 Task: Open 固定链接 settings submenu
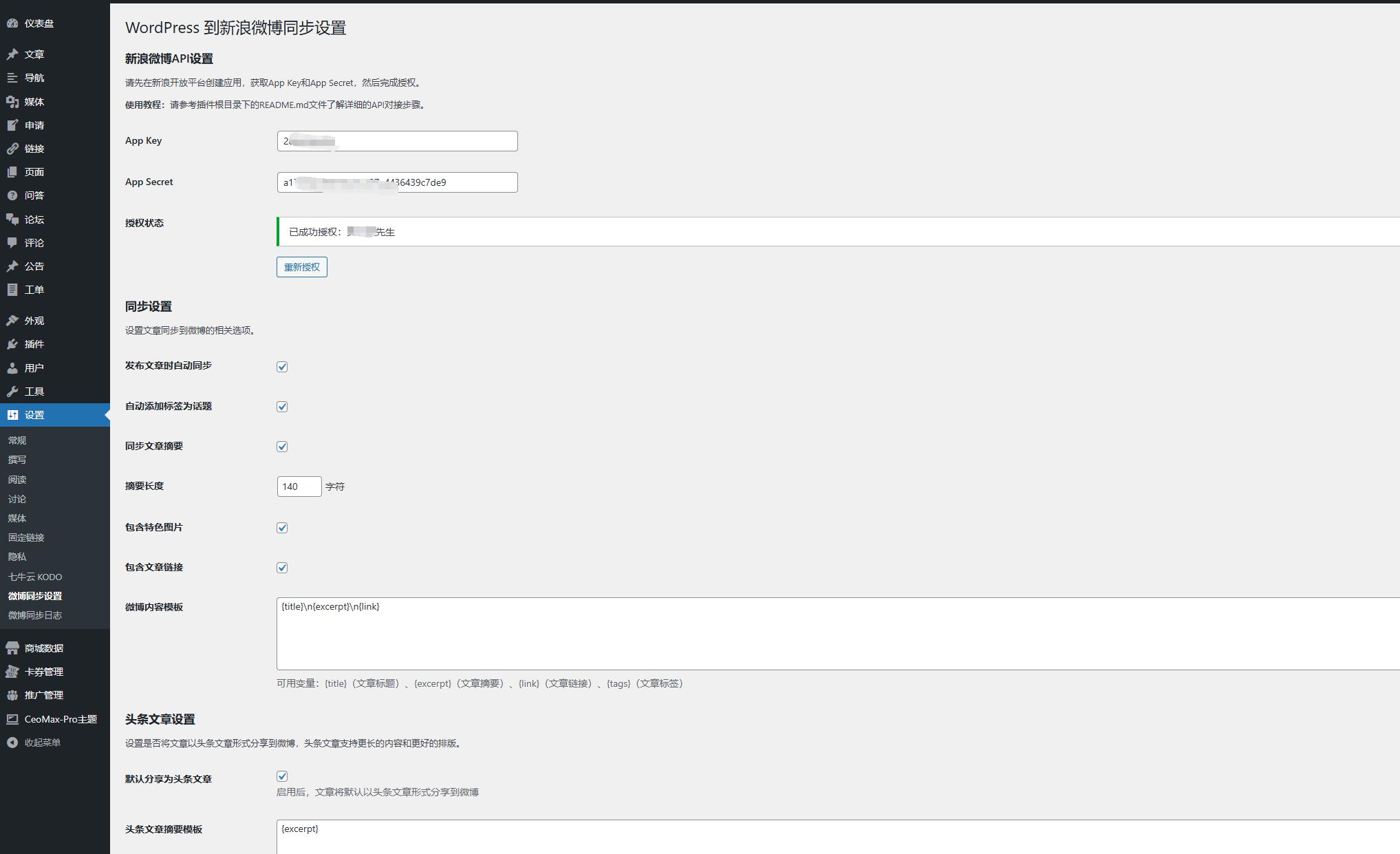pos(26,537)
